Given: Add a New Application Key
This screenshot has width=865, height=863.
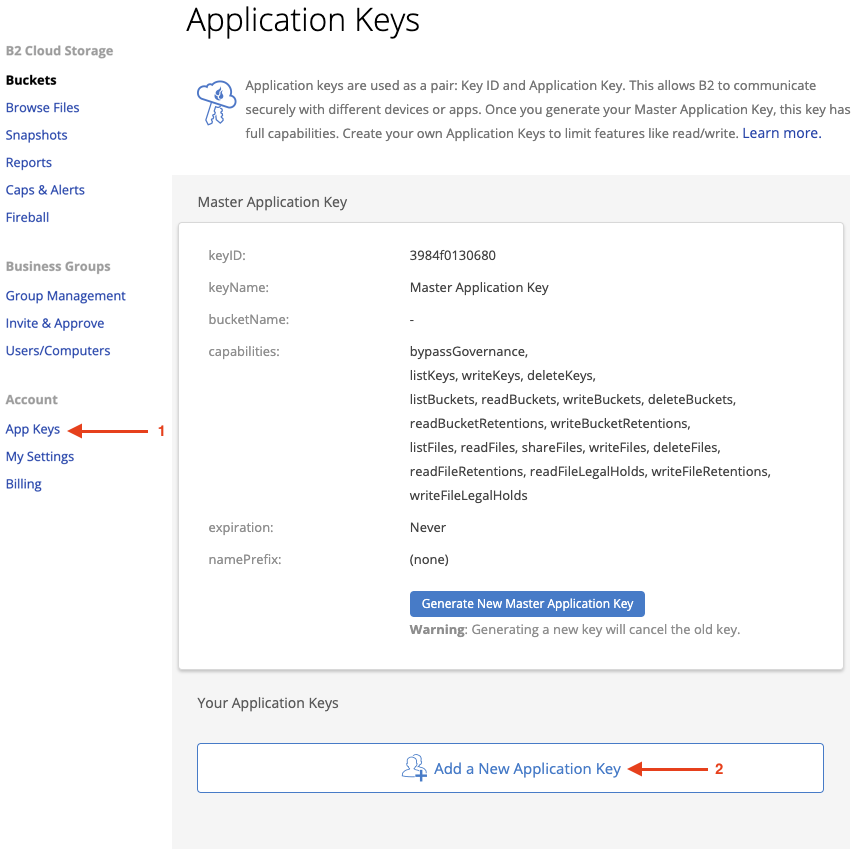Looking at the screenshot, I should point(510,768).
